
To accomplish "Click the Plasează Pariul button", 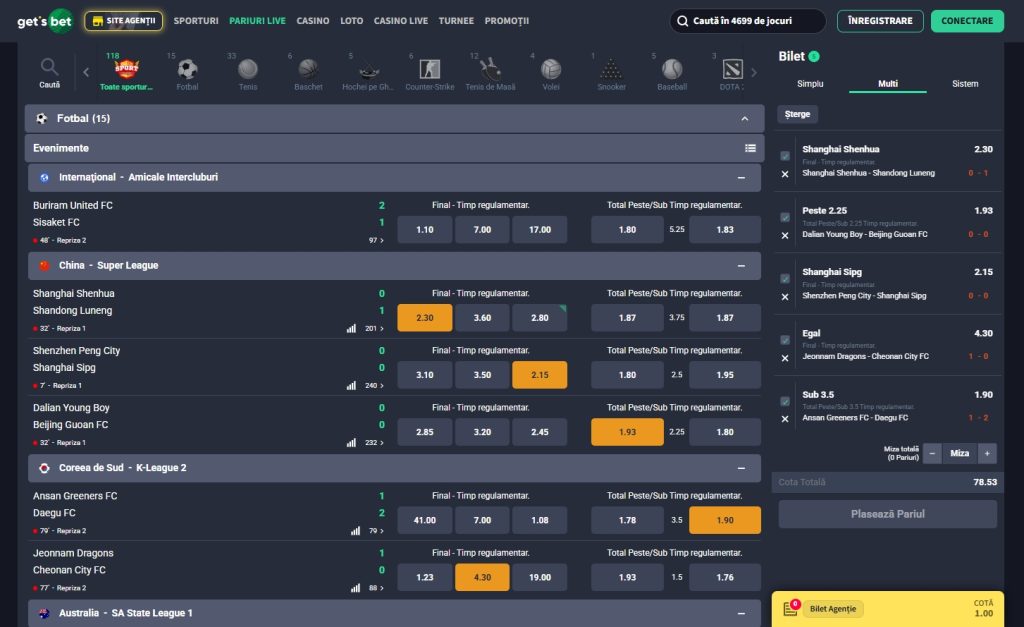I will [x=888, y=514].
